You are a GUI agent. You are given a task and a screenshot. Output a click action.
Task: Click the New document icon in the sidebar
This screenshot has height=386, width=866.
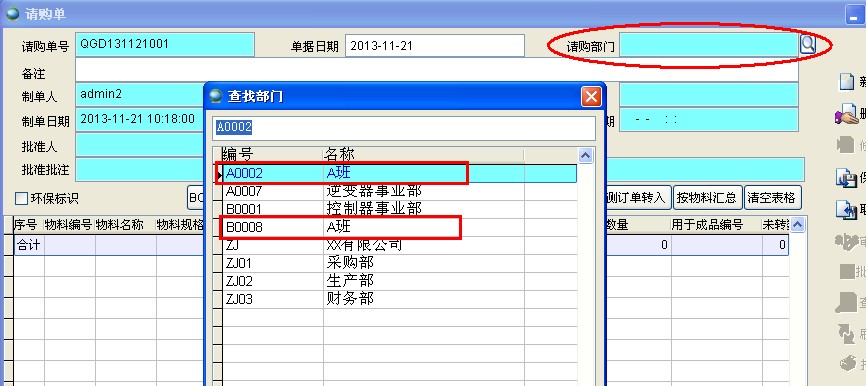coord(847,82)
